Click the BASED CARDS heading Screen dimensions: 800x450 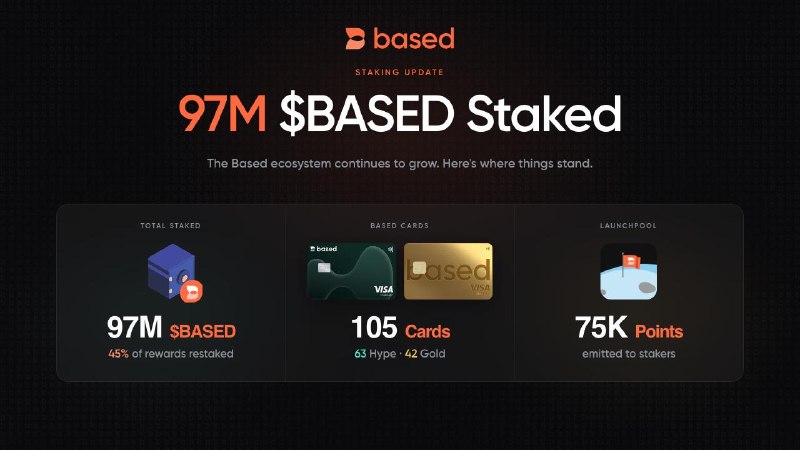pyautogui.click(x=399, y=225)
